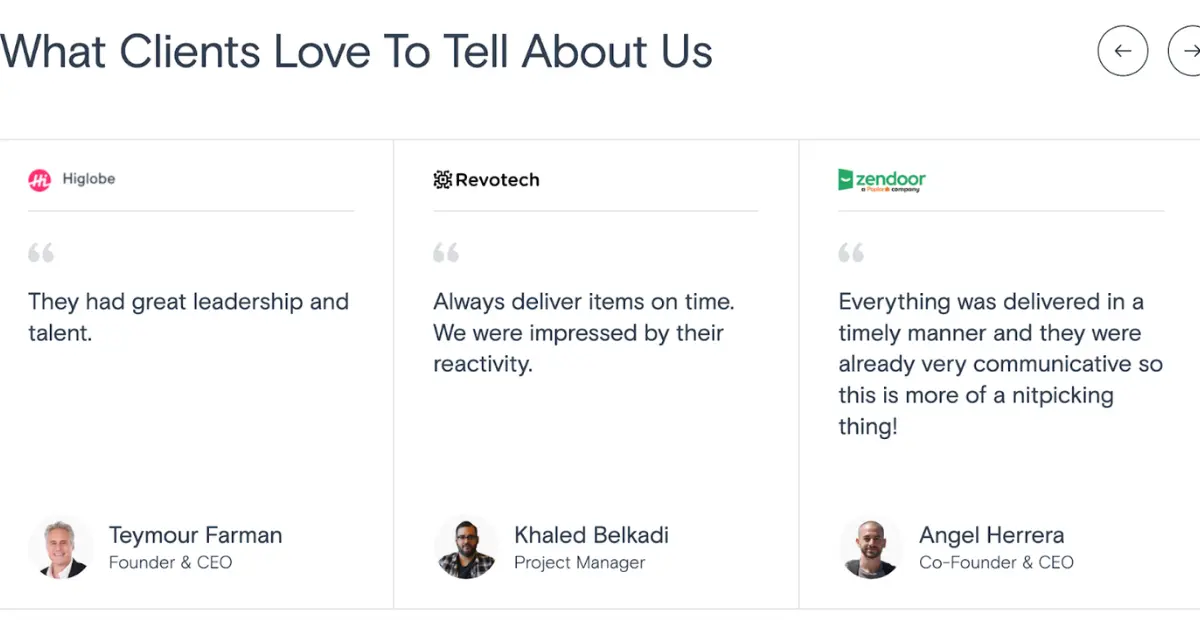This screenshot has width=1200, height=628.
Task: Click Teymour Farman's profile photo
Action: click(60, 547)
